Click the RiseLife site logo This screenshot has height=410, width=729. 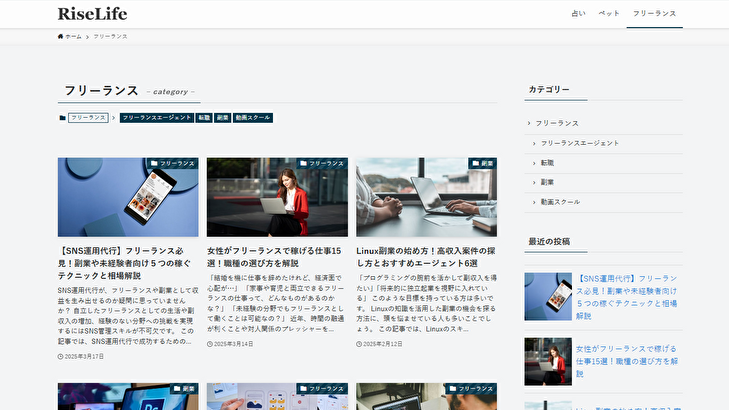point(91,14)
